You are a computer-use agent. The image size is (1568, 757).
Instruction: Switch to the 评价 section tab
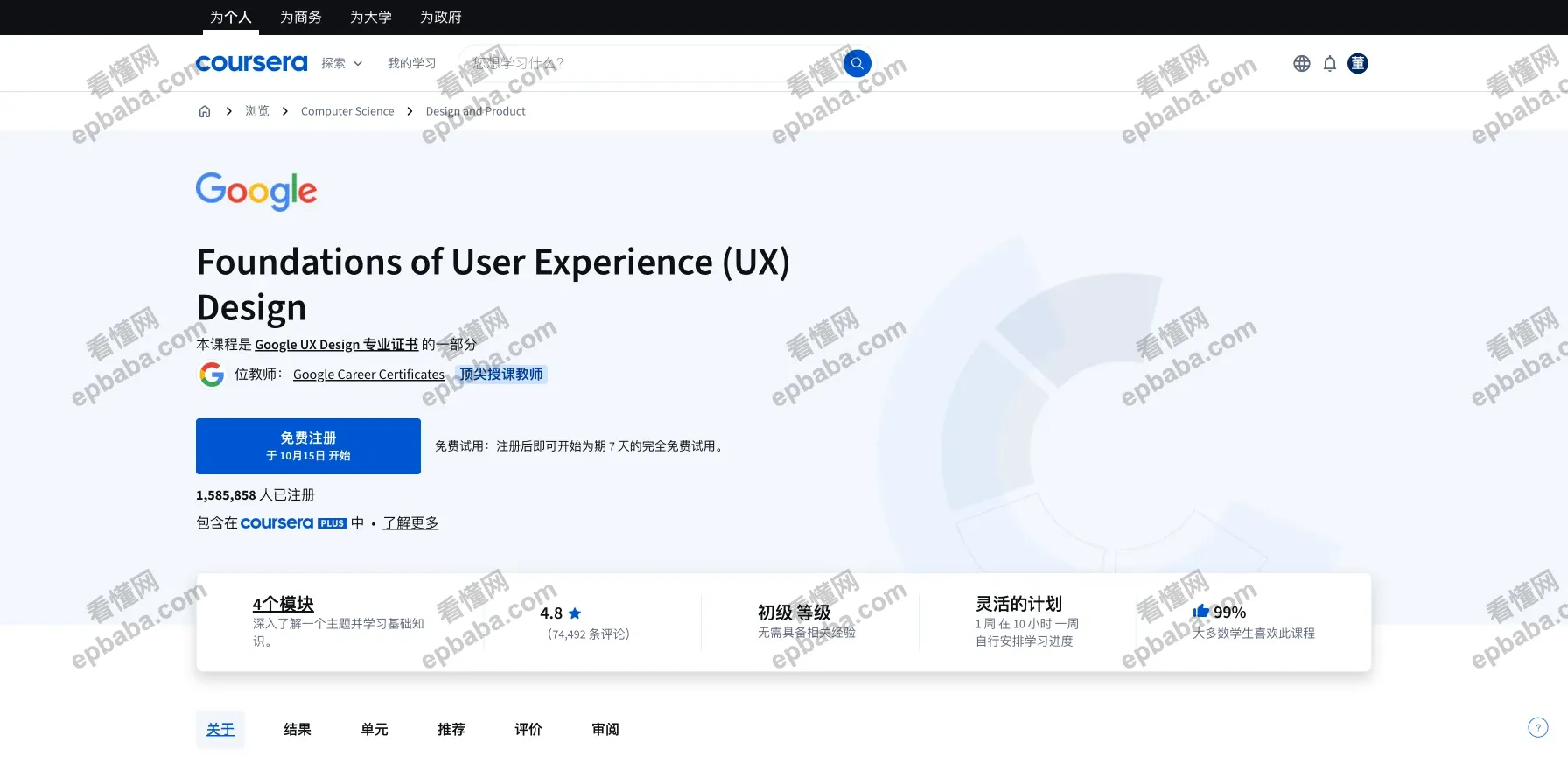coord(528,729)
